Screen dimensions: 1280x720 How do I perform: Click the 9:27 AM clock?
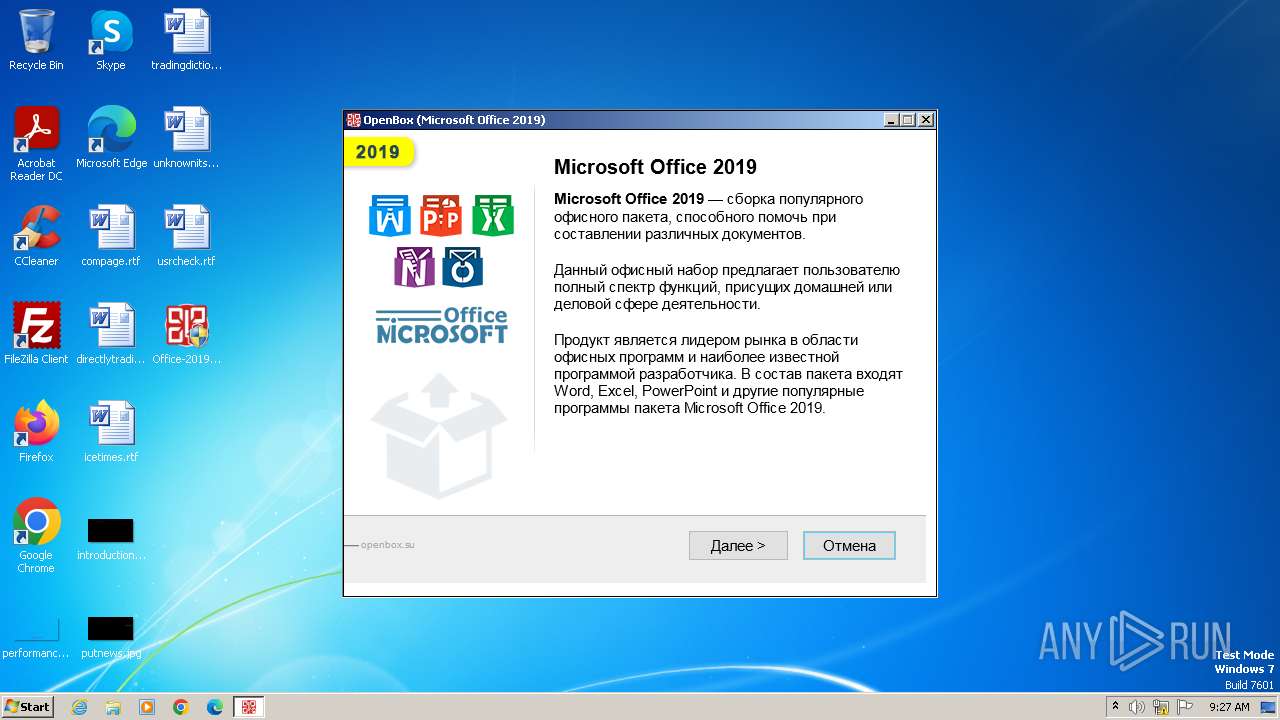1229,707
